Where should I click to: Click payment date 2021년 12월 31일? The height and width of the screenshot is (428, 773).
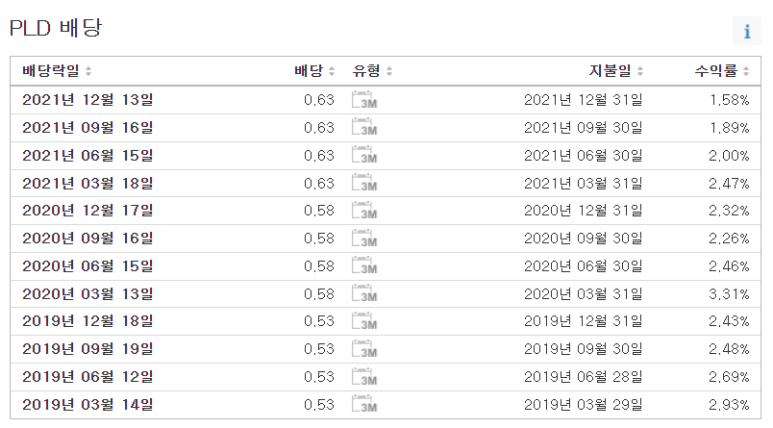click(x=583, y=100)
